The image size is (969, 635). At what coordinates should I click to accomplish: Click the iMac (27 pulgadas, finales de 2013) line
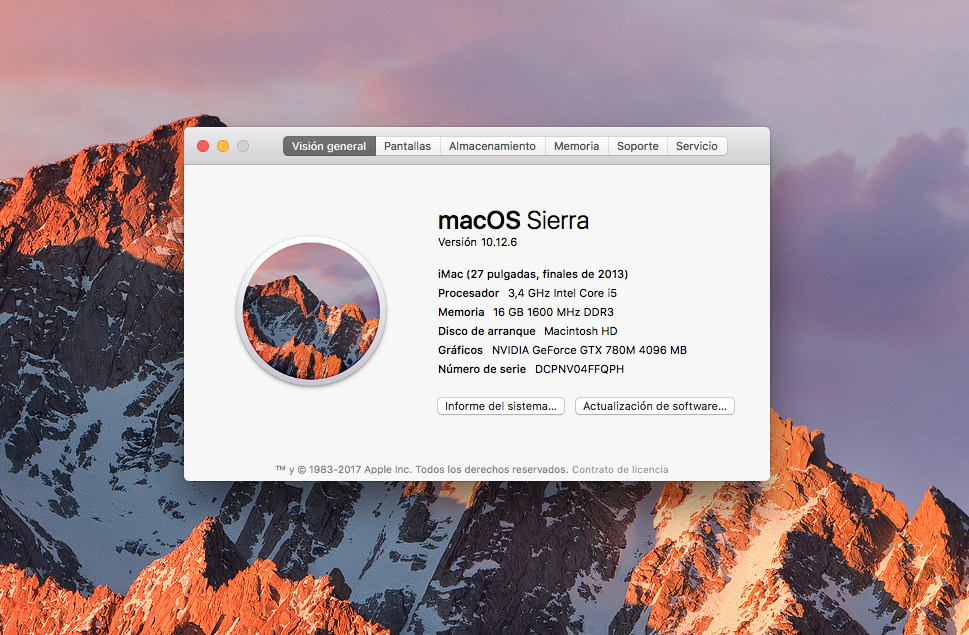533,274
